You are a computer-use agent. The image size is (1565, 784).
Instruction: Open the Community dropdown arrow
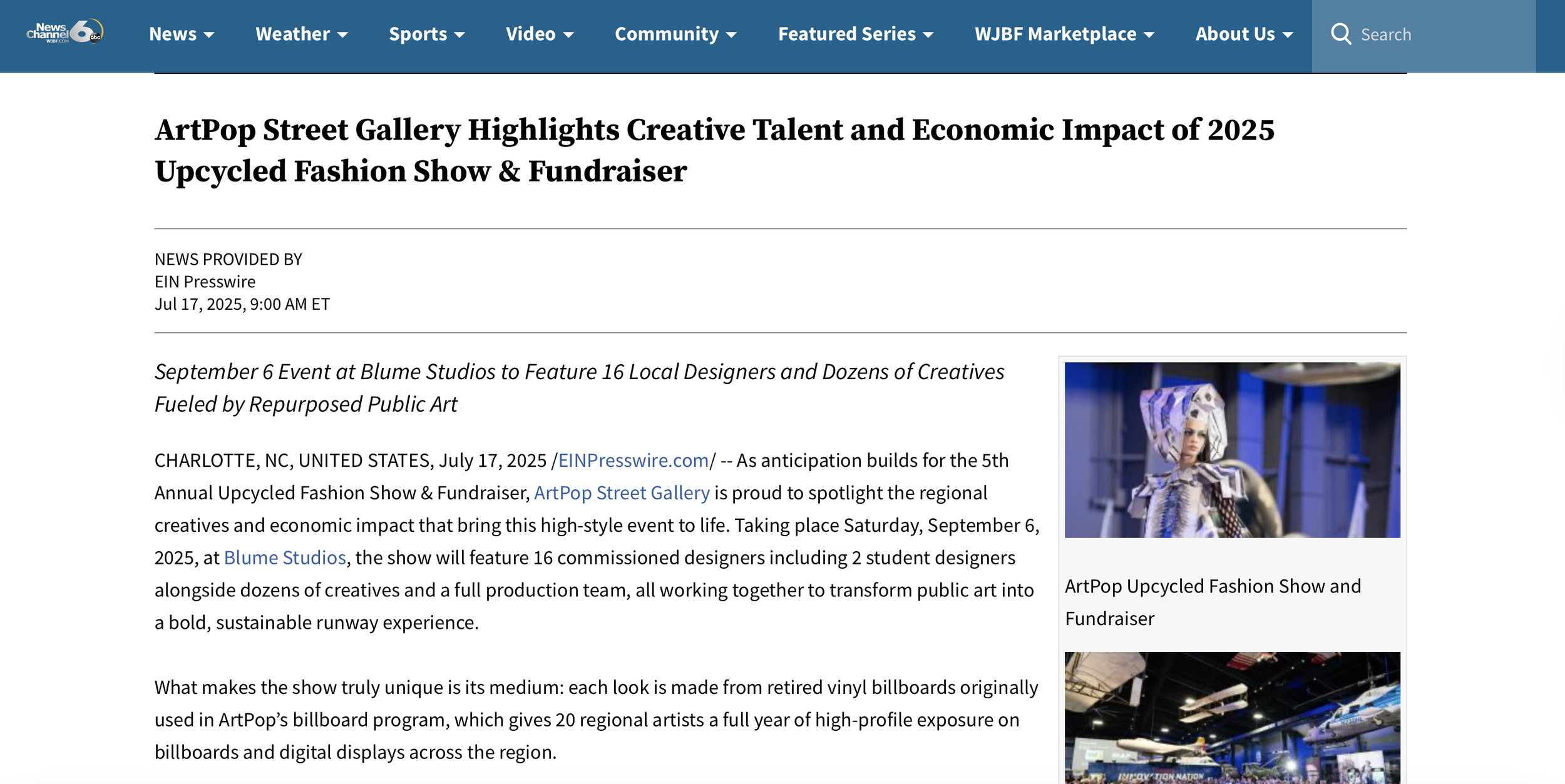731,35
